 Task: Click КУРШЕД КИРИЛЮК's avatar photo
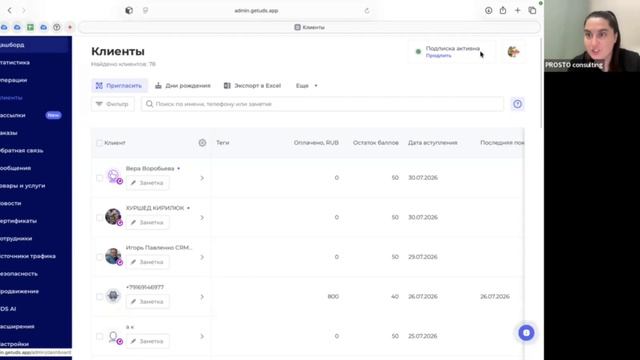click(x=113, y=216)
